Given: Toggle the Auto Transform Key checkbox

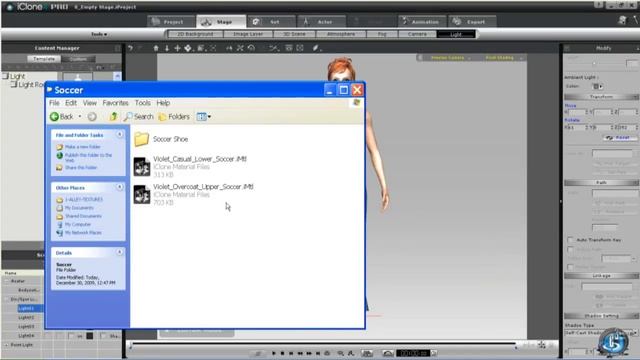Looking at the screenshot, I should click(x=570, y=240).
